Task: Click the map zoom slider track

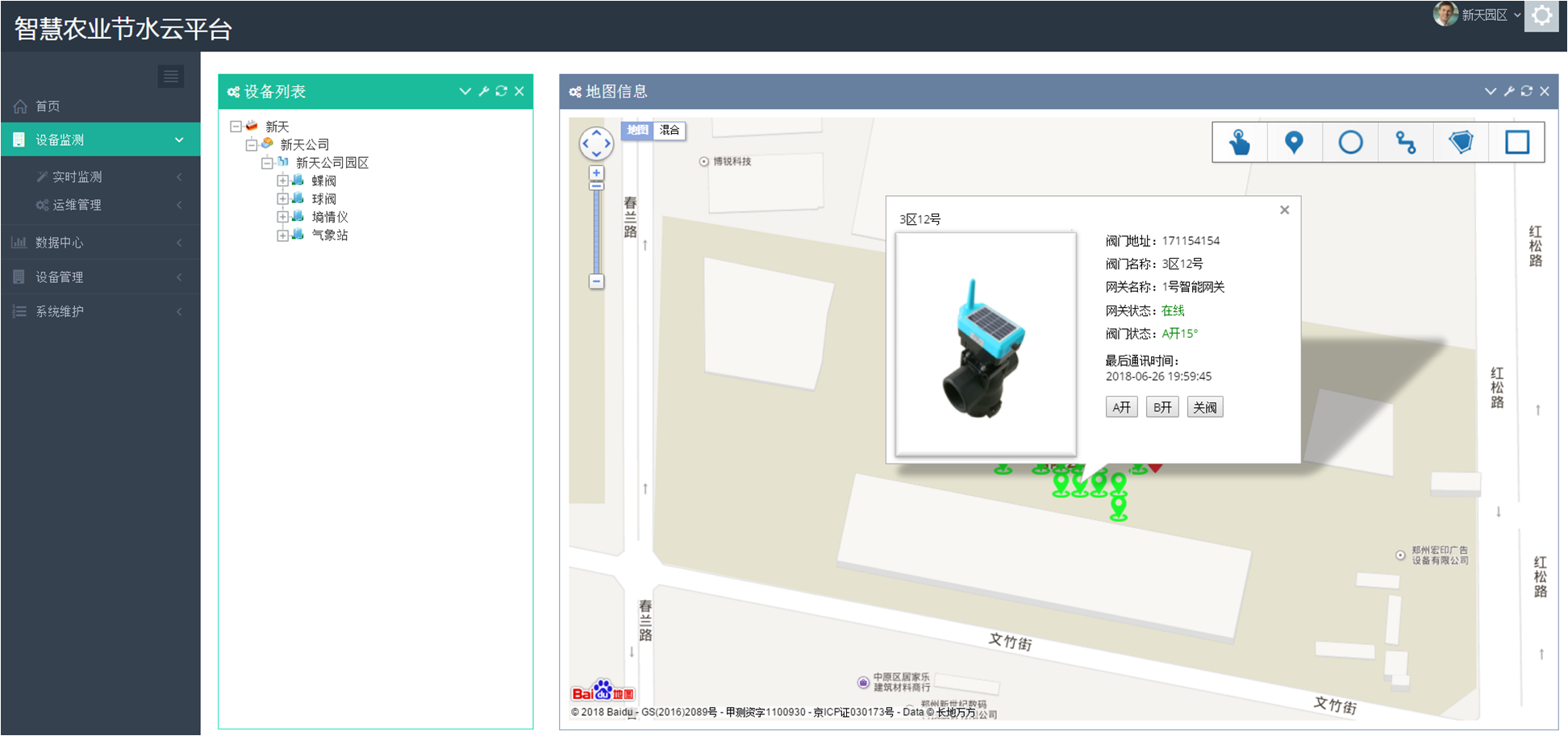Action: coord(596,234)
